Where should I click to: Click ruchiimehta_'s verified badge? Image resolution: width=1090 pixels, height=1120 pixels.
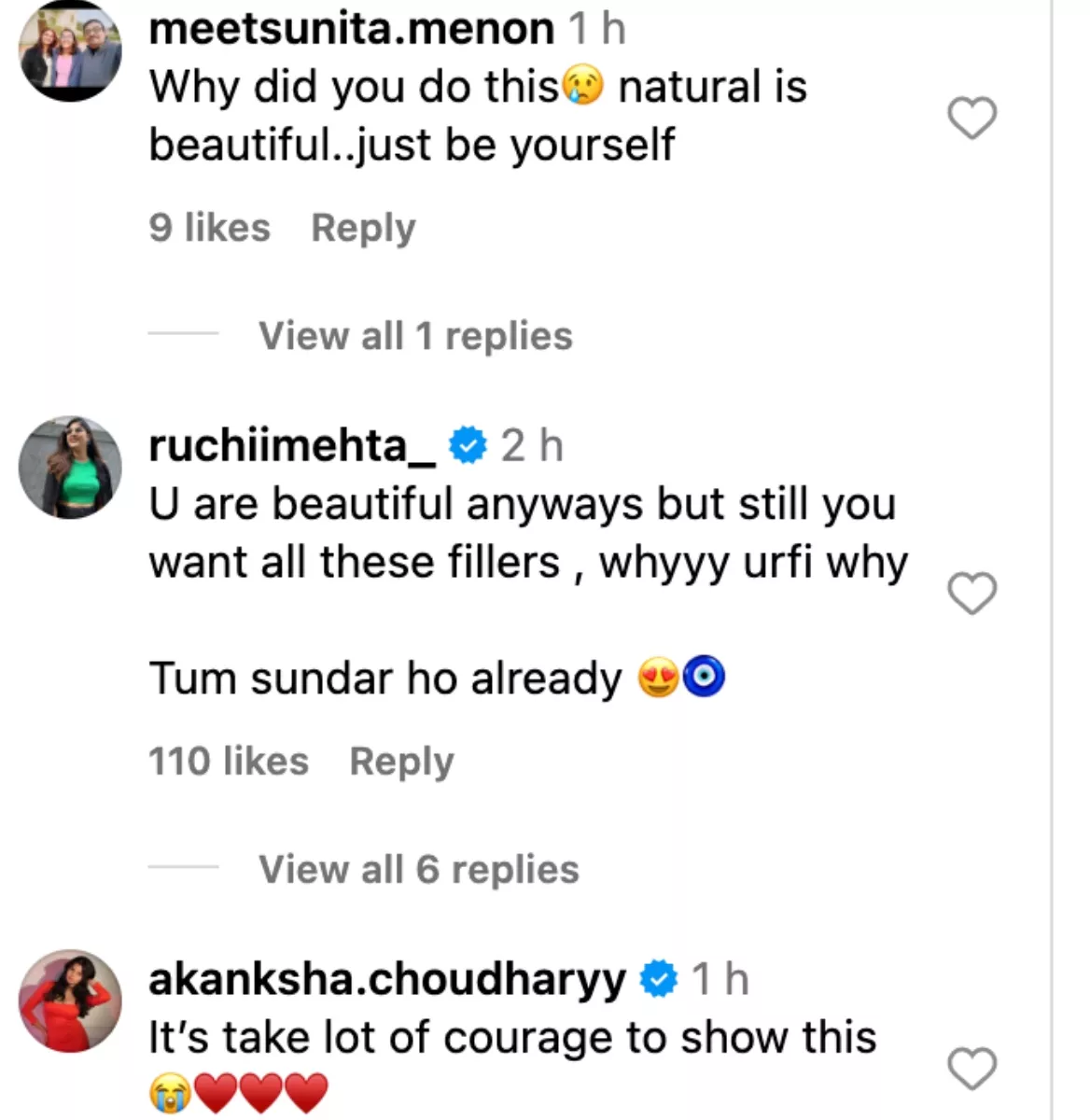pos(468,446)
